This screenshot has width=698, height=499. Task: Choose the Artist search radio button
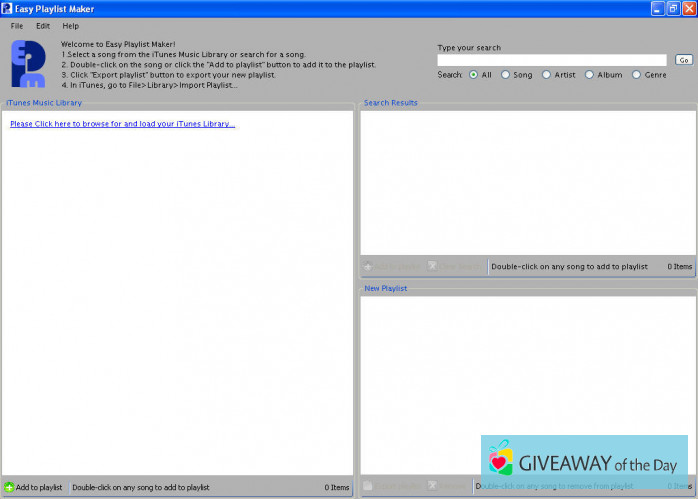click(x=546, y=74)
